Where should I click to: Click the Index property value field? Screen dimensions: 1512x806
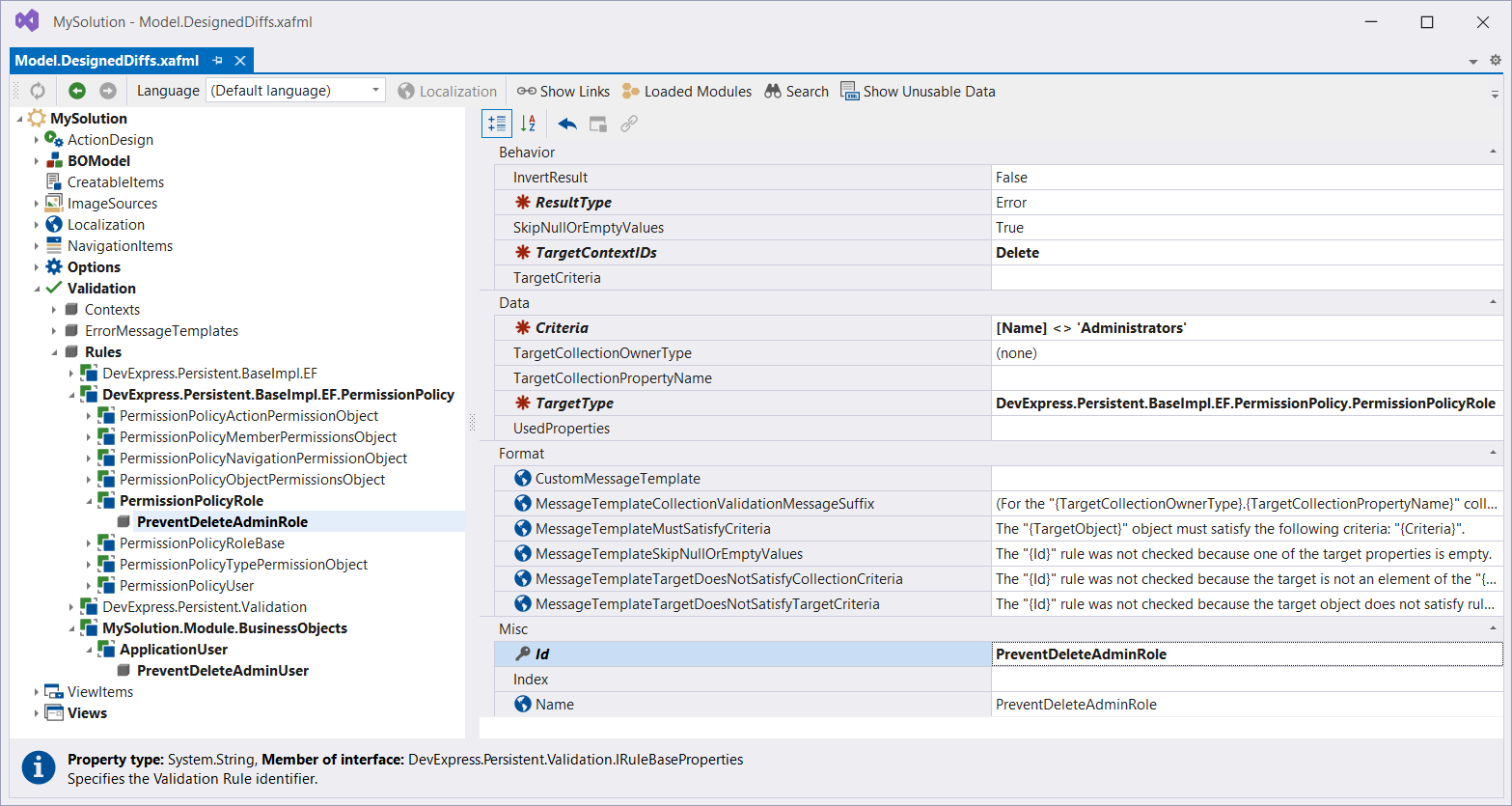click(x=1247, y=680)
